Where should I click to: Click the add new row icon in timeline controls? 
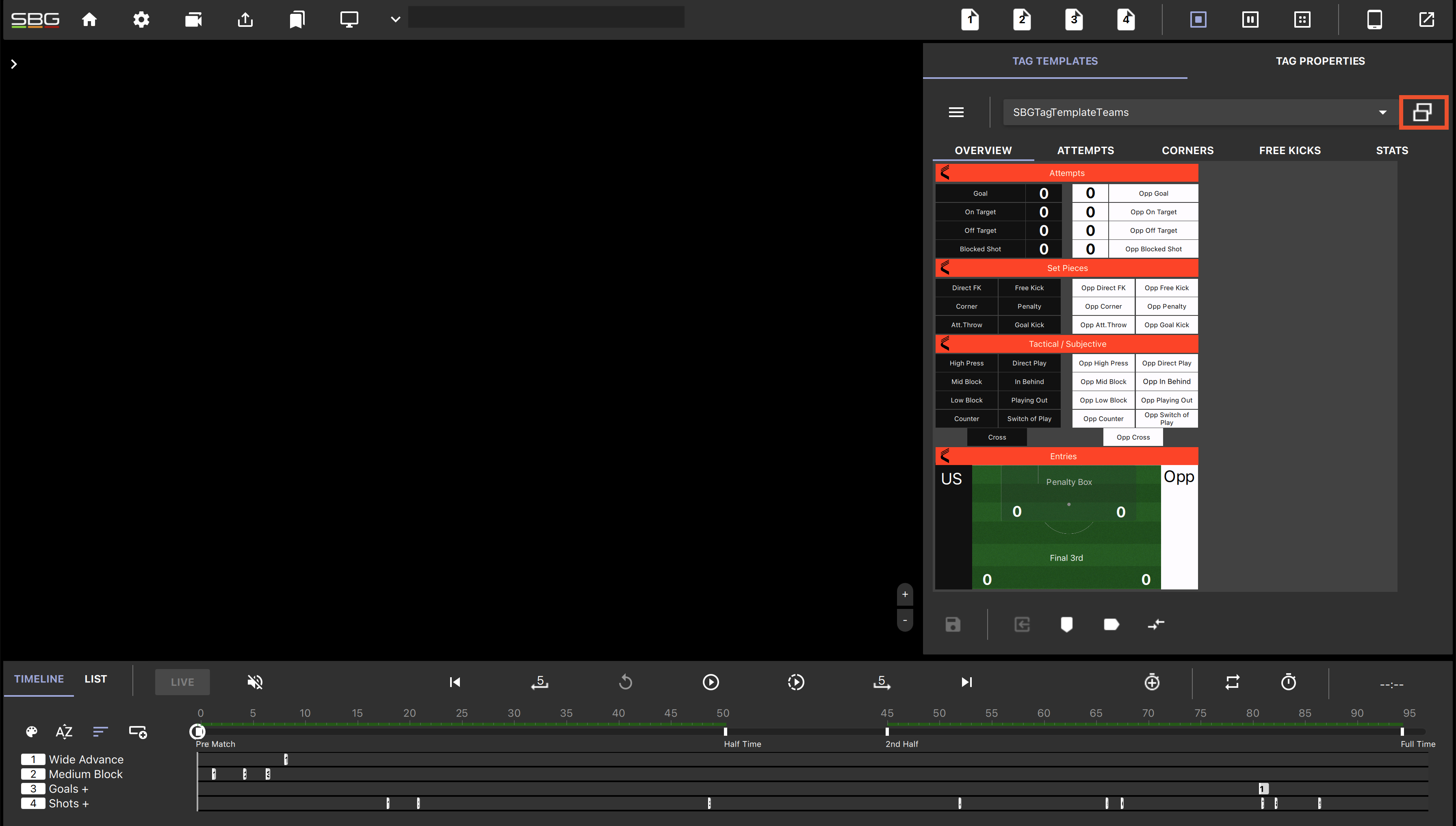click(138, 732)
